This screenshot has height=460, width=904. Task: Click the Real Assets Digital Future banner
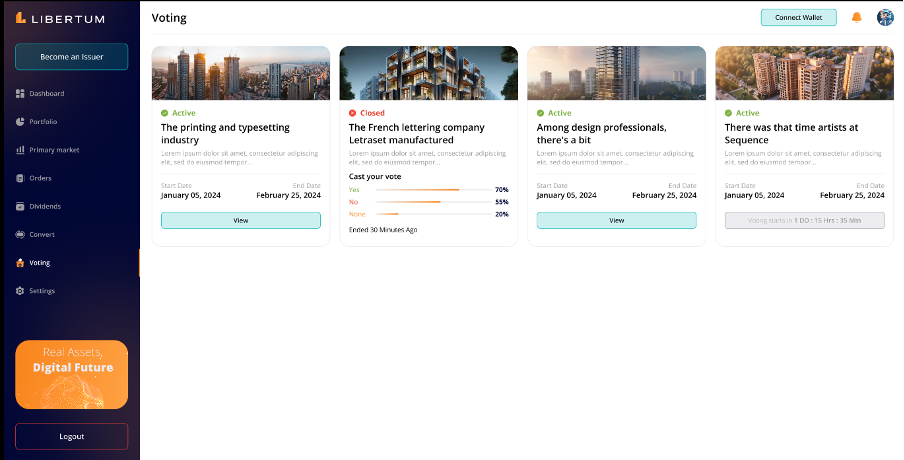pyautogui.click(x=71, y=374)
